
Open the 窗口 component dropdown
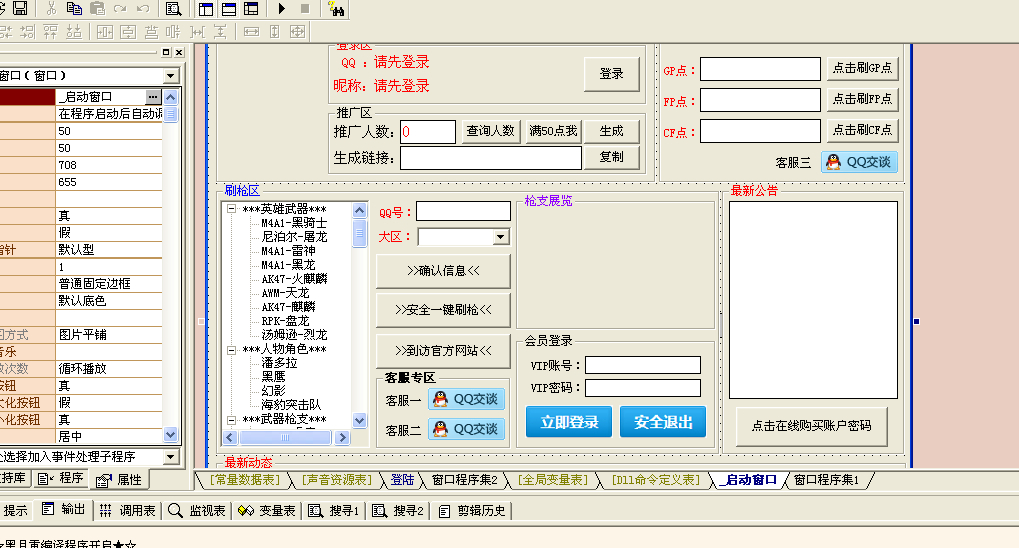[x=170, y=76]
